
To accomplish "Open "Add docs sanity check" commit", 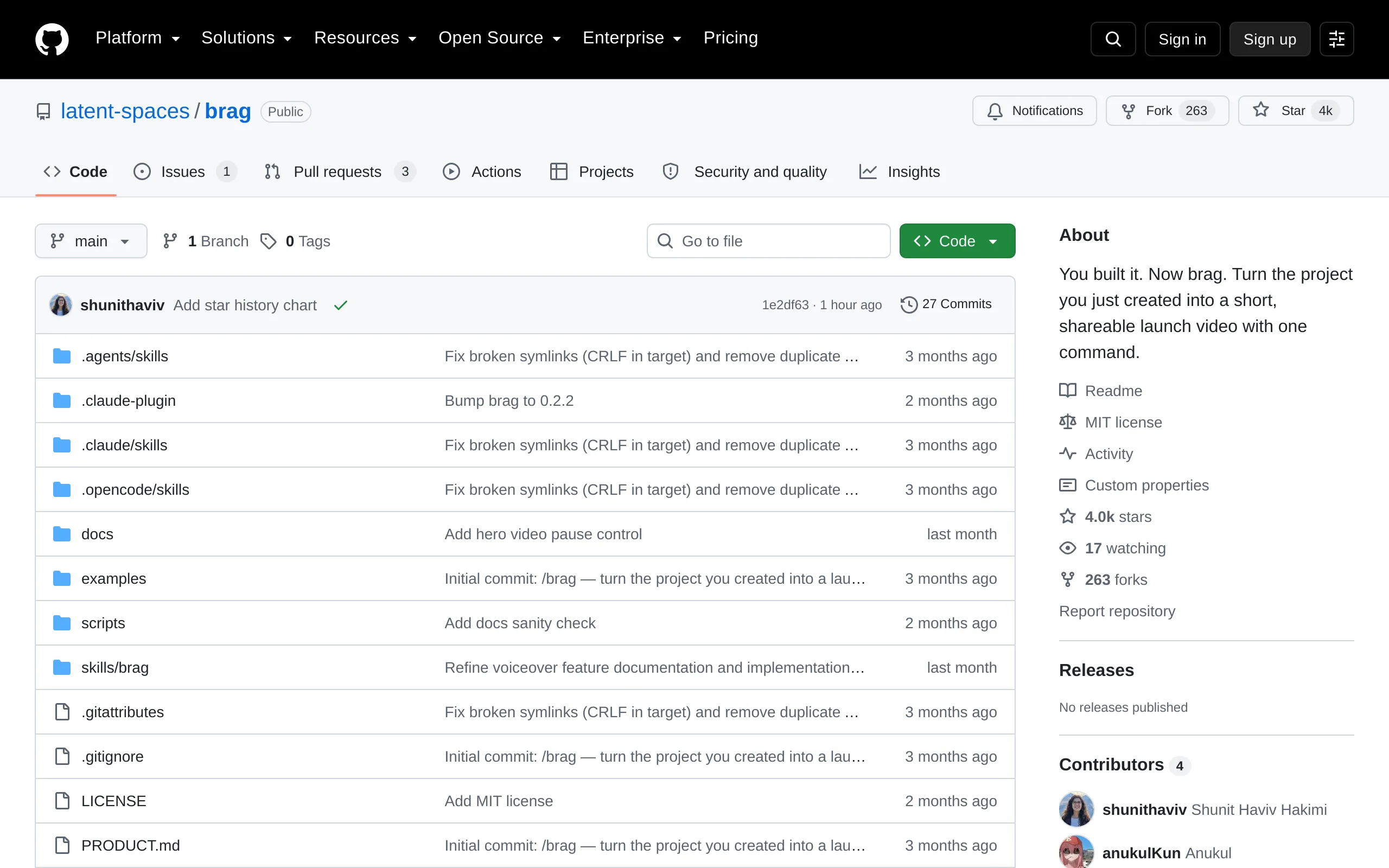I will tap(520, 623).
